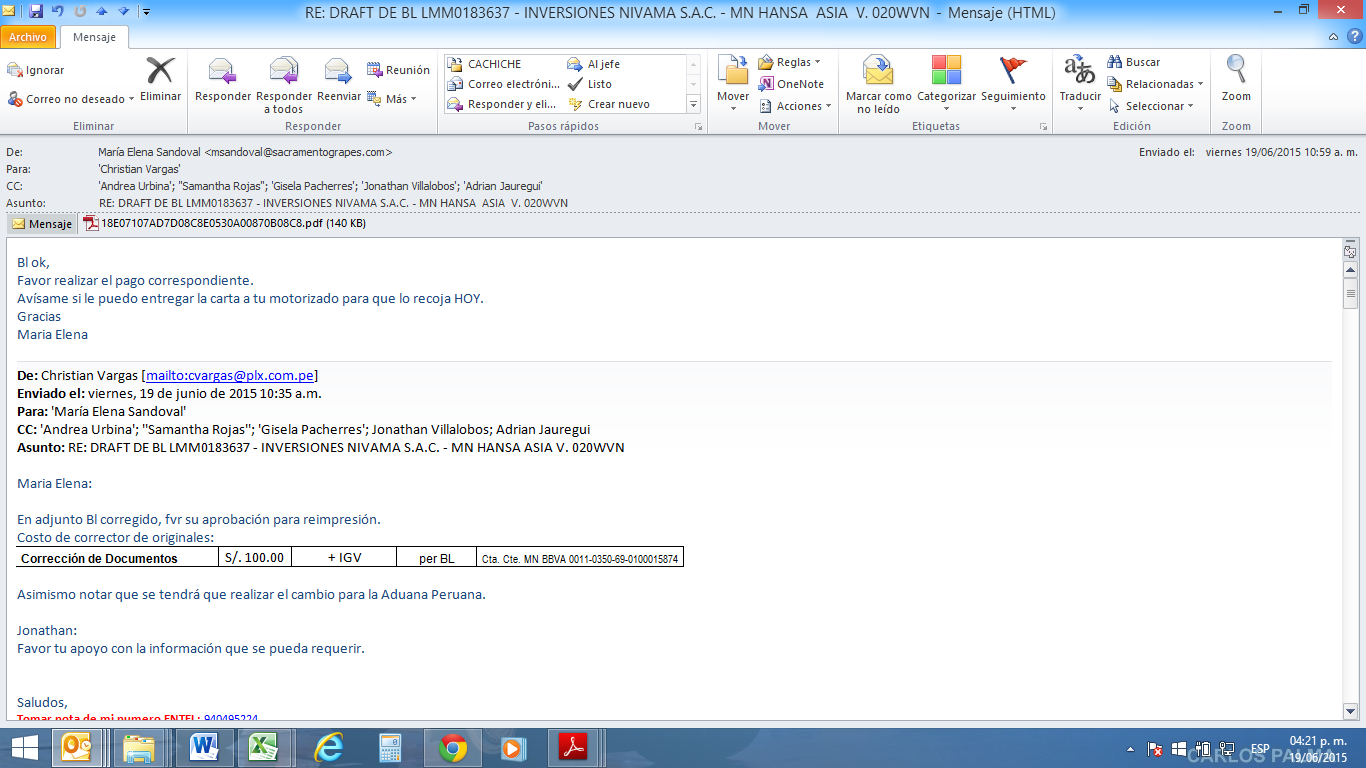This screenshot has width=1366, height=768.
Task: Select the Mensaje ribbon tab
Action: click(x=94, y=37)
